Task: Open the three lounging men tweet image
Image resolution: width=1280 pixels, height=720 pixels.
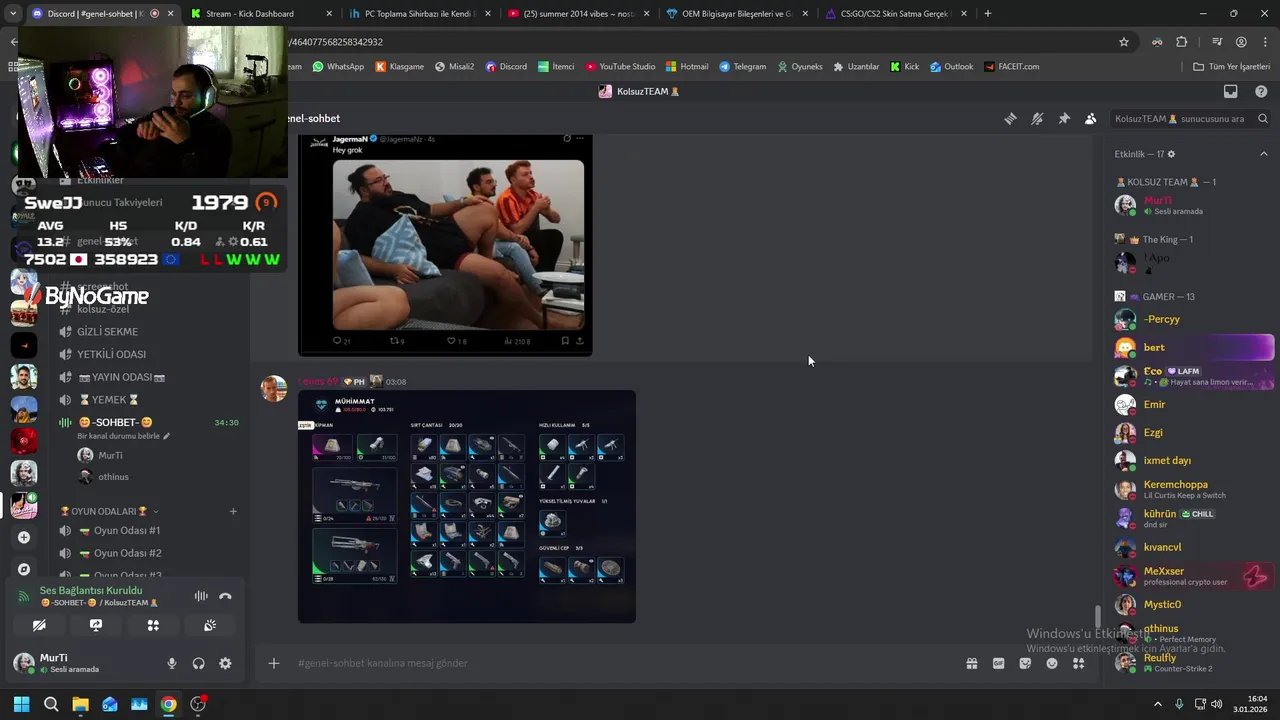Action: 458,245
